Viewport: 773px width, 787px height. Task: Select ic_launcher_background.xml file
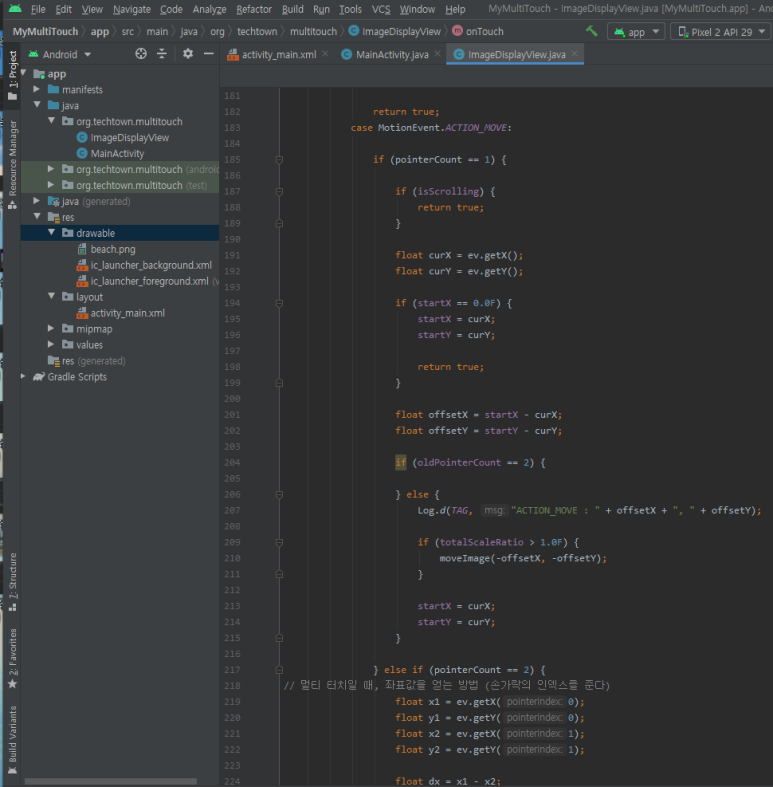[144, 265]
